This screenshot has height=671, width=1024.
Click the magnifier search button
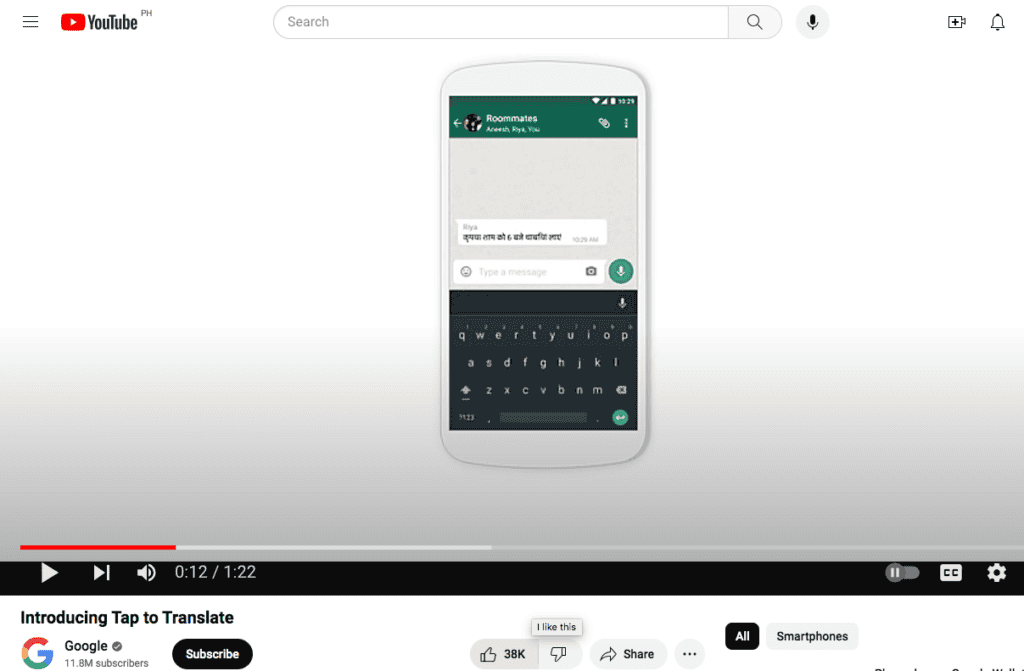(x=754, y=22)
